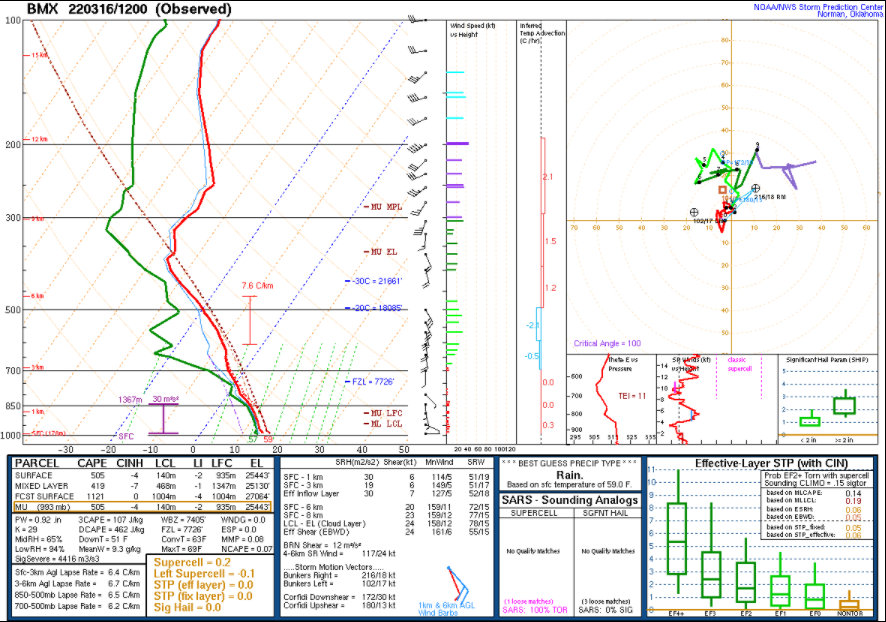Click the 'DCAPE = 462 J/kg' value

111,529
